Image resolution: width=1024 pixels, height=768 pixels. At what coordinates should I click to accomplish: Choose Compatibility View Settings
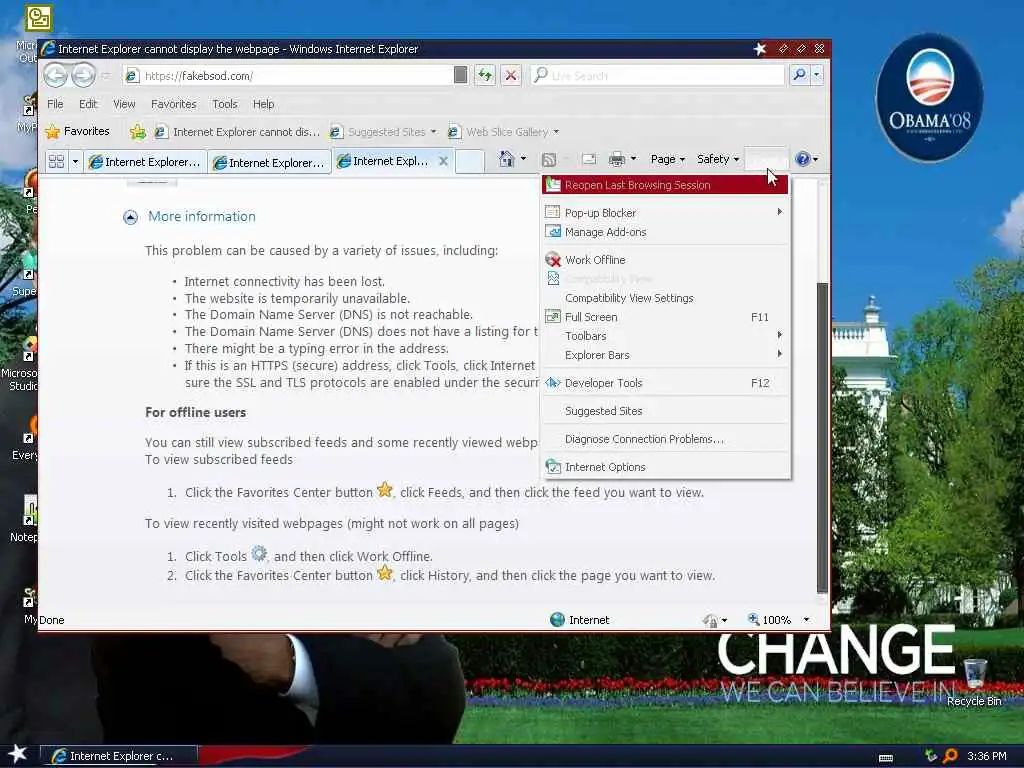point(665,298)
